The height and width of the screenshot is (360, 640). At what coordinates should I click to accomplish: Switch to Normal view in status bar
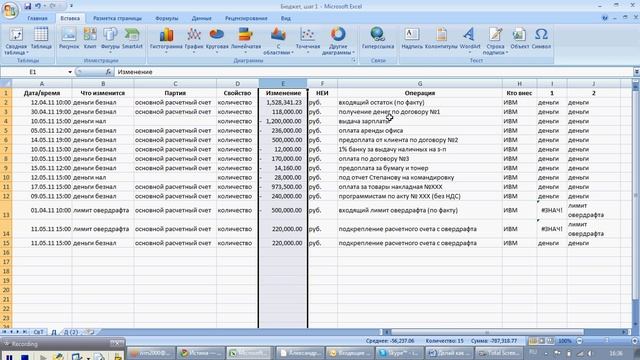(x=533, y=340)
